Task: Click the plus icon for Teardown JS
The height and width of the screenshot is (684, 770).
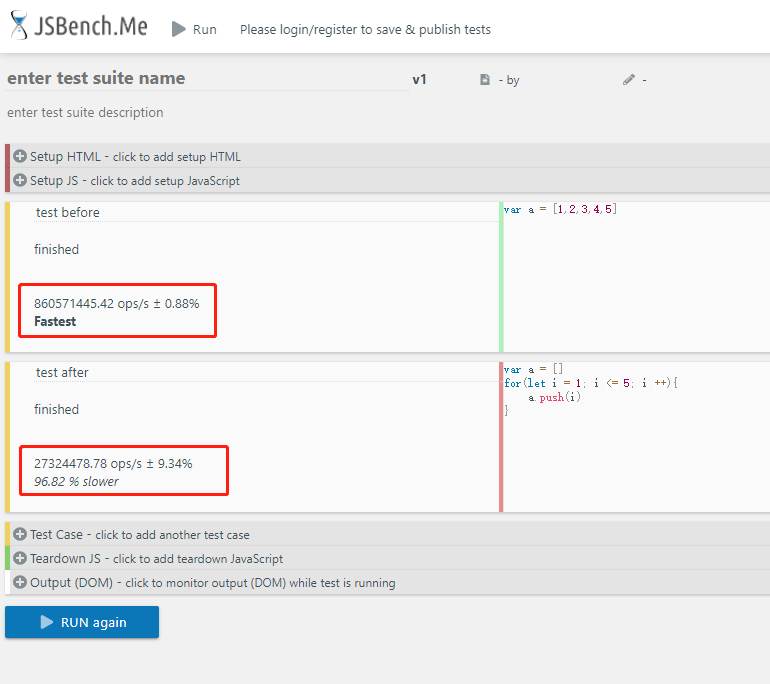Action: [20, 558]
